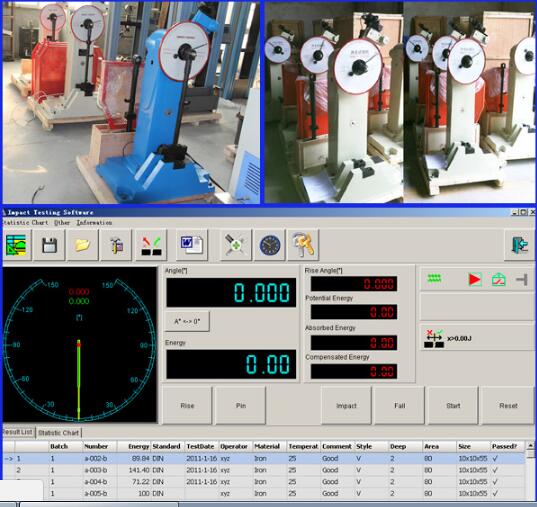The image size is (537, 507).
Task: Click energy value 71.22
Action: pyautogui.click(x=141, y=482)
